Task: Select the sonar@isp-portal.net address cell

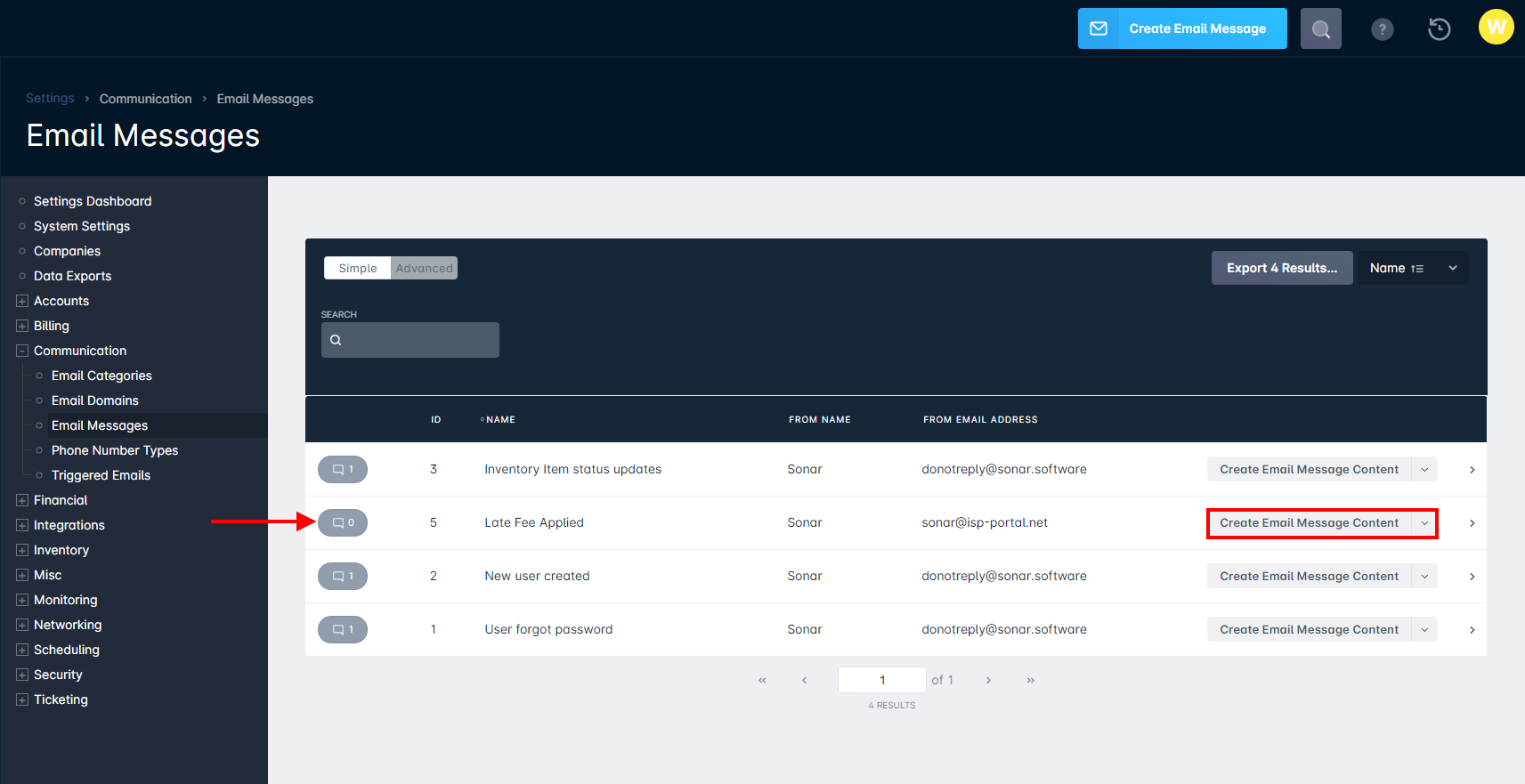Action: click(985, 522)
